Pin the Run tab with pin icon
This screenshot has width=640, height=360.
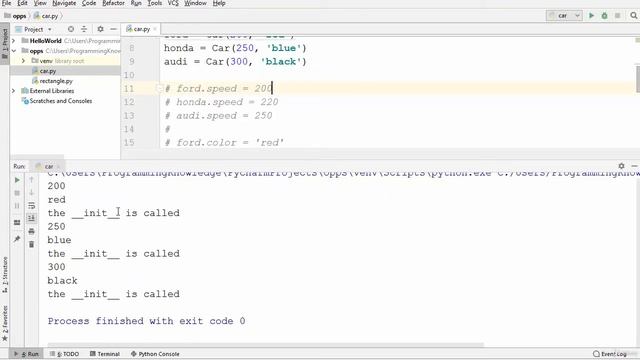point(17,239)
